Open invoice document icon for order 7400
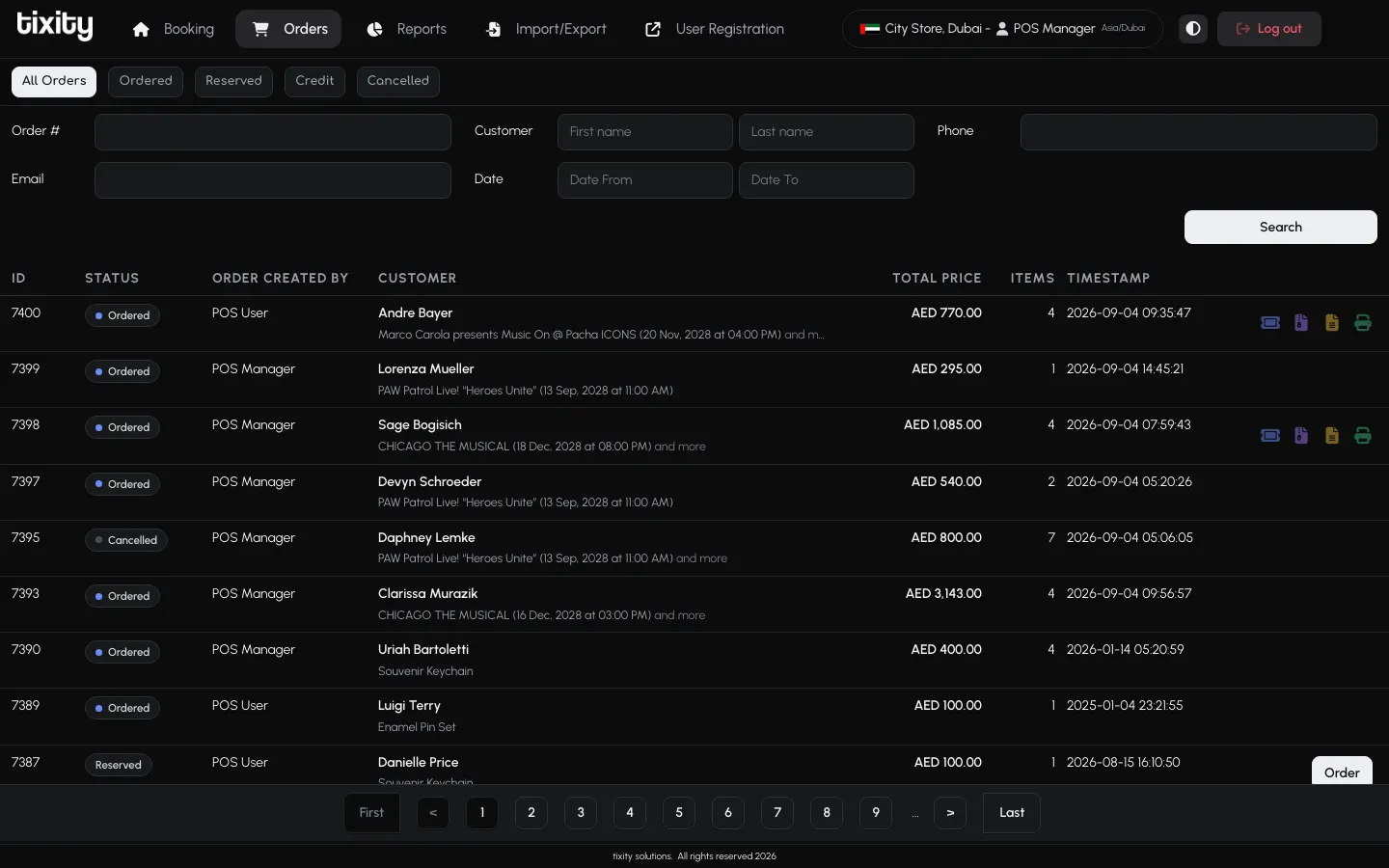This screenshot has width=1389, height=868. pos(1332,323)
